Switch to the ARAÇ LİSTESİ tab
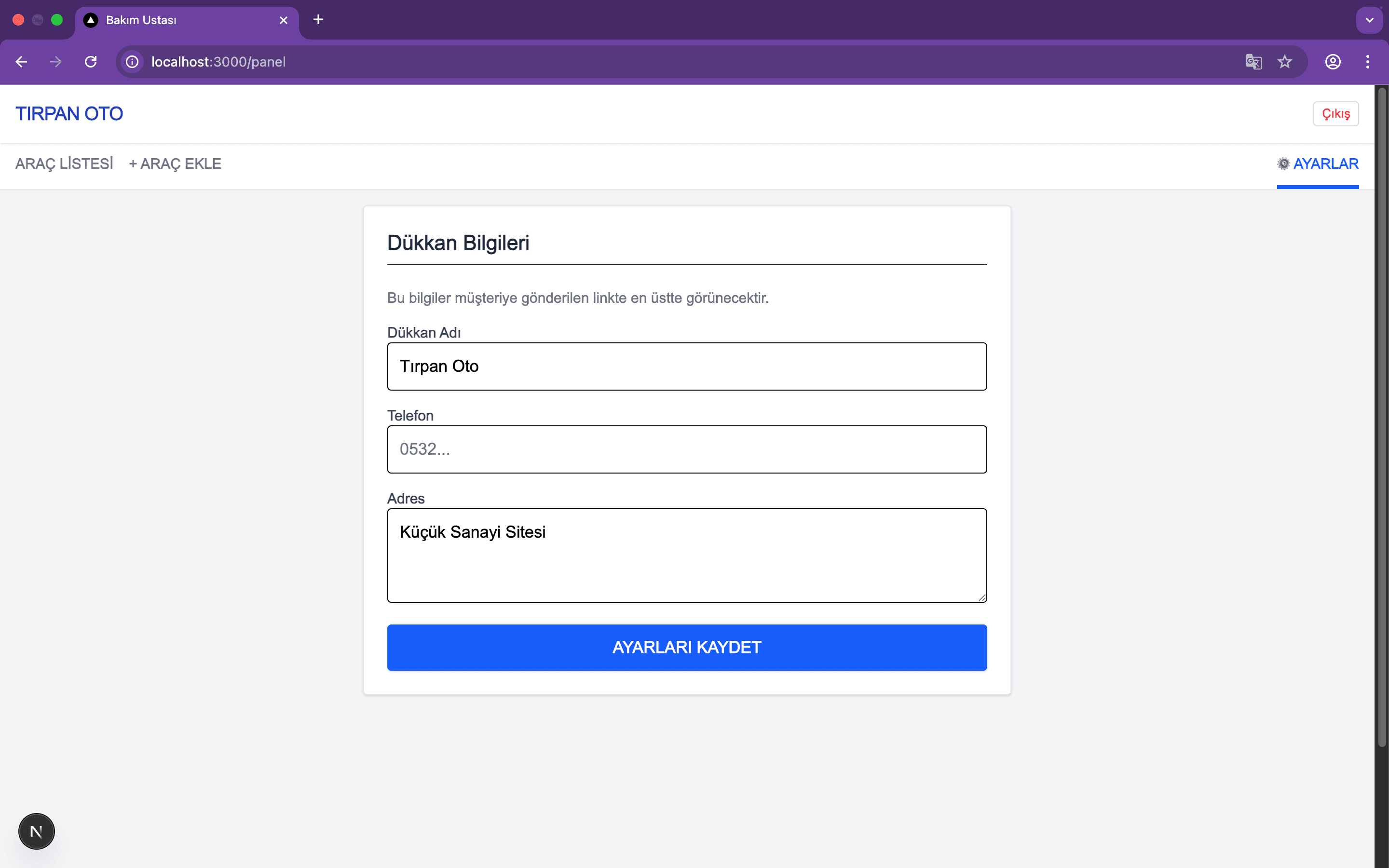The image size is (1389, 868). [x=64, y=164]
